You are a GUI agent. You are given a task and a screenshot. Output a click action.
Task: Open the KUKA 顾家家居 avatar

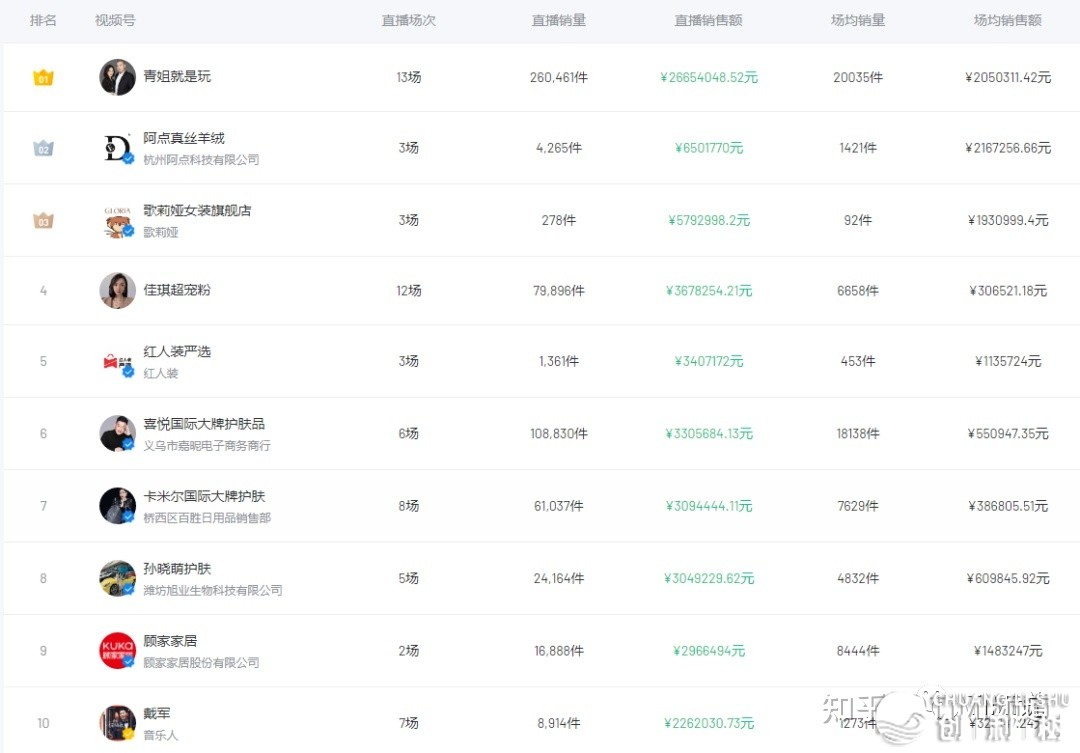[x=117, y=651]
